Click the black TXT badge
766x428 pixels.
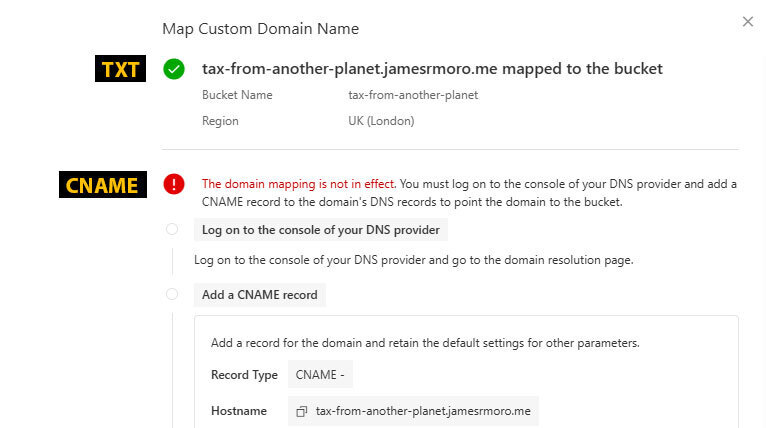coord(120,68)
